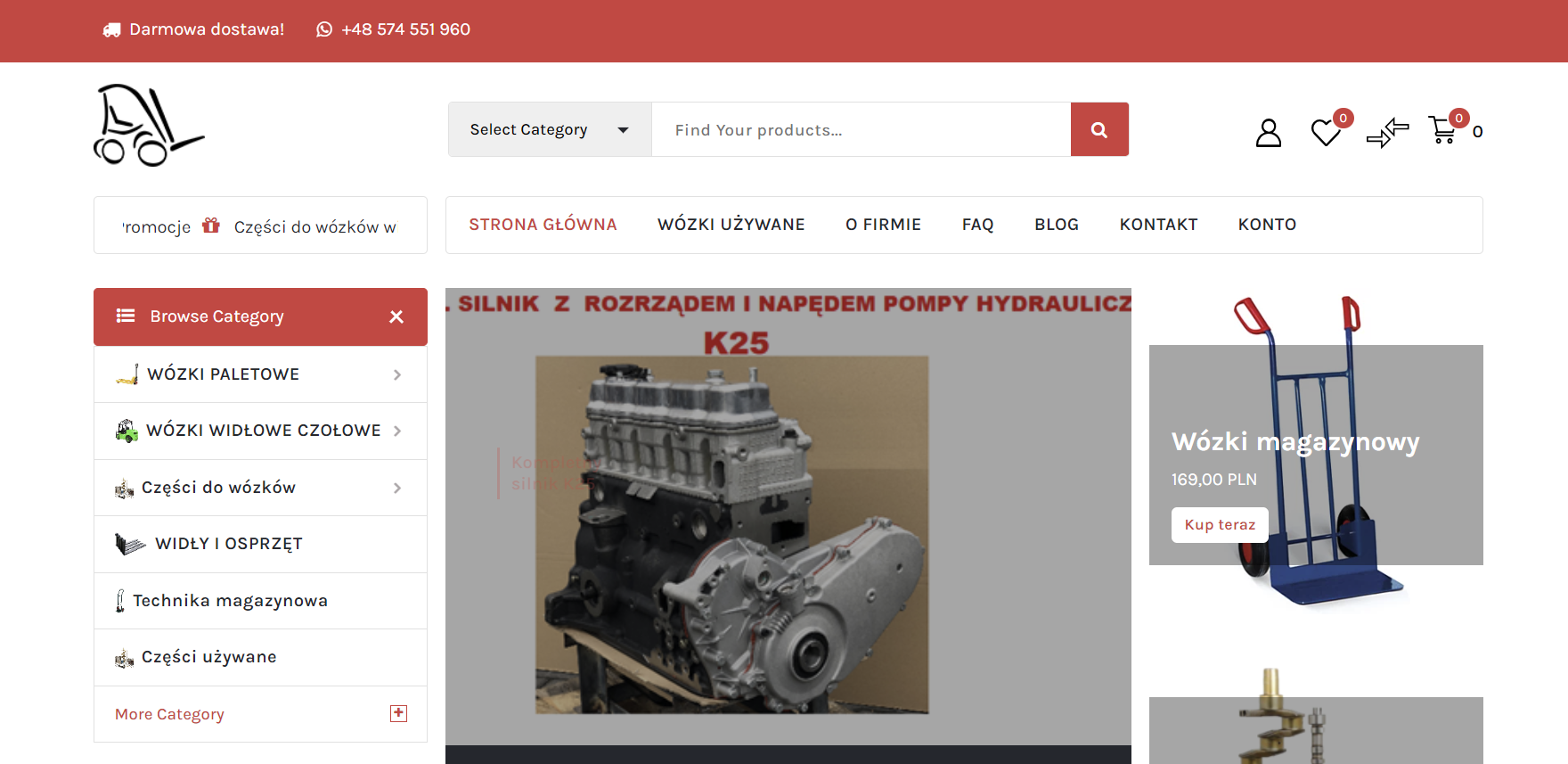Viewport: 1568px width, 764px height.
Task: Click the magnifier search button
Action: pyautogui.click(x=1099, y=129)
